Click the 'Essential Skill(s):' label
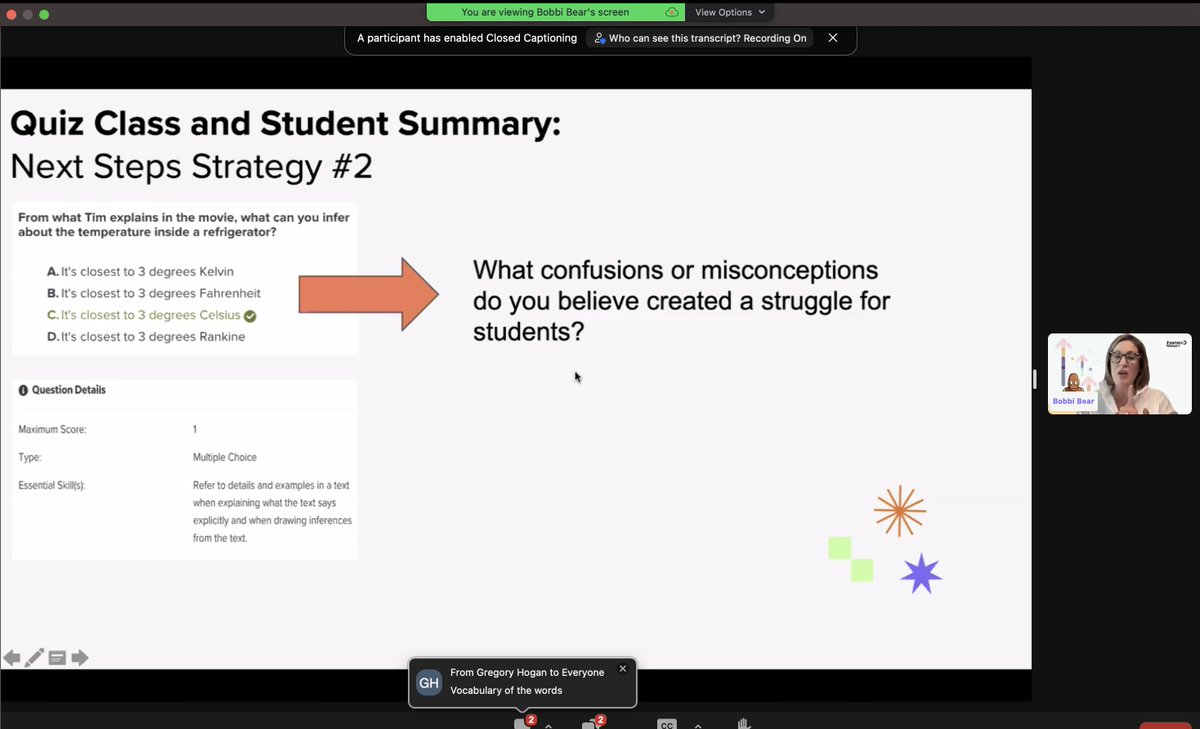This screenshot has height=729, width=1200. (x=52, y=486)
